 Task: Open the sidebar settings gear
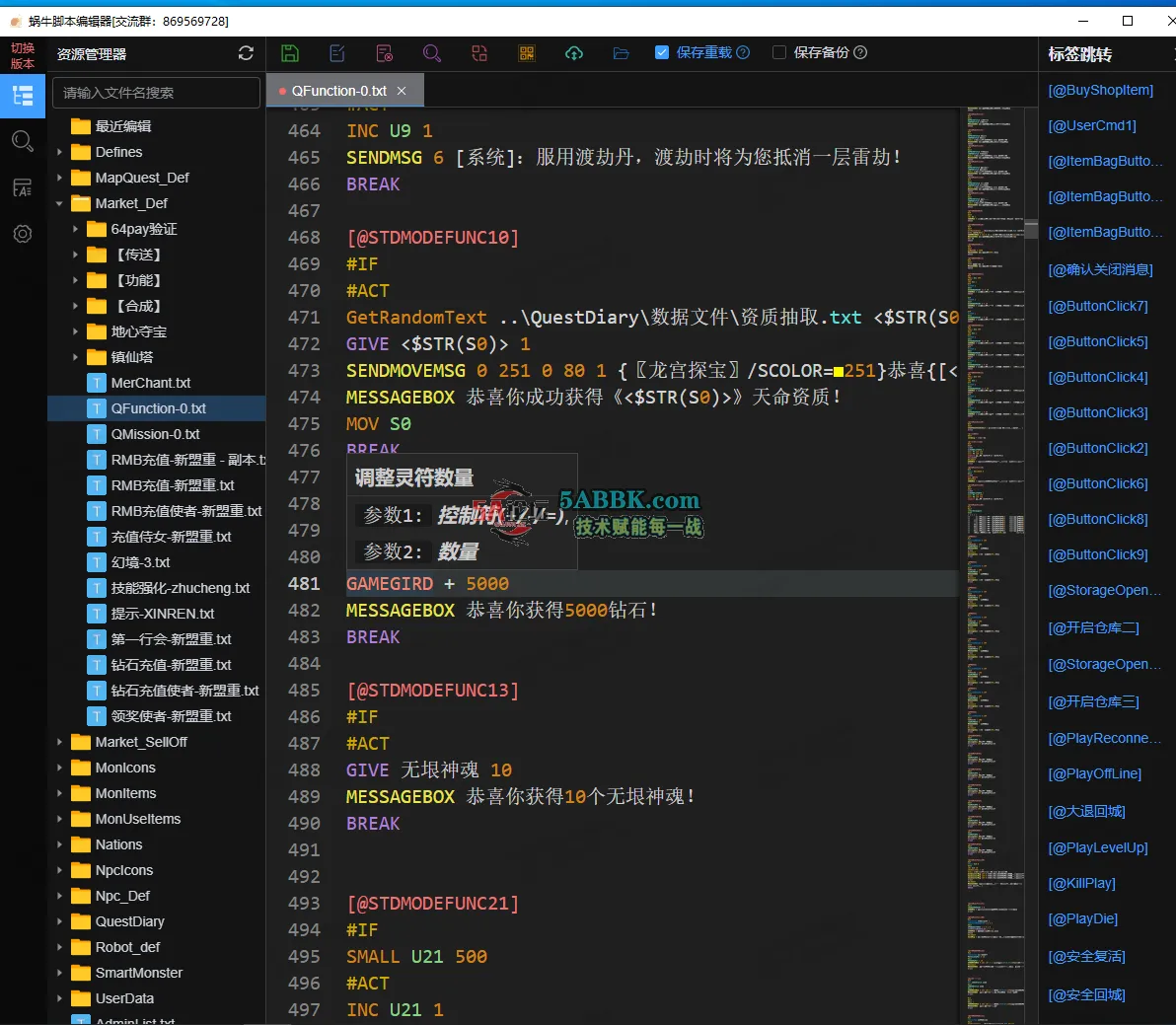[x=23, y=234]
